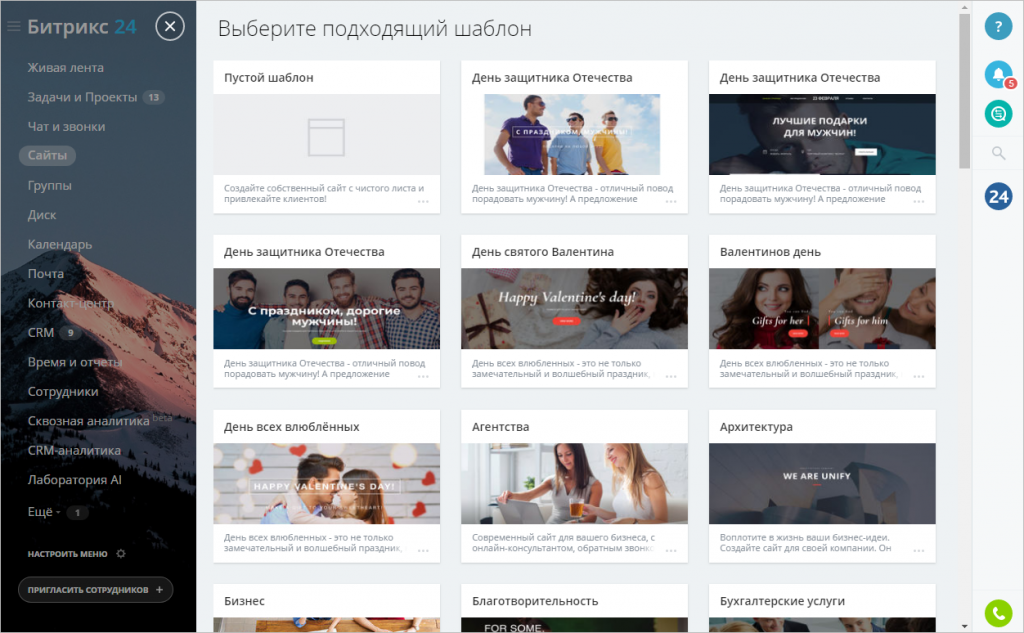Open the blue 24 clock icon
The height and width of the screenshot is (633, 1024).
point(998,197)
